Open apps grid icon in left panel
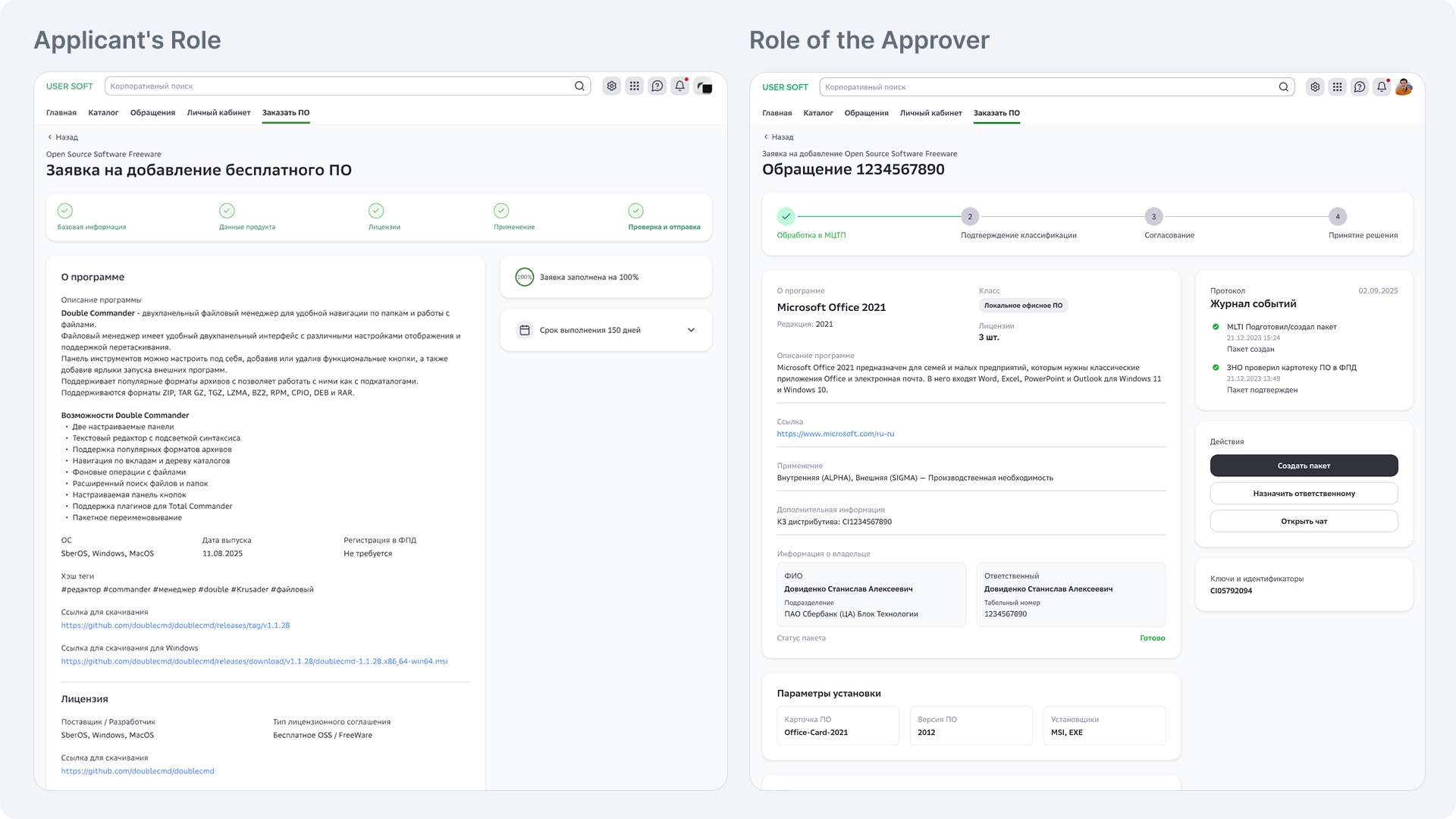This screenshot has width=1456, height=819. pyautogui.click(x=634, y=86)
